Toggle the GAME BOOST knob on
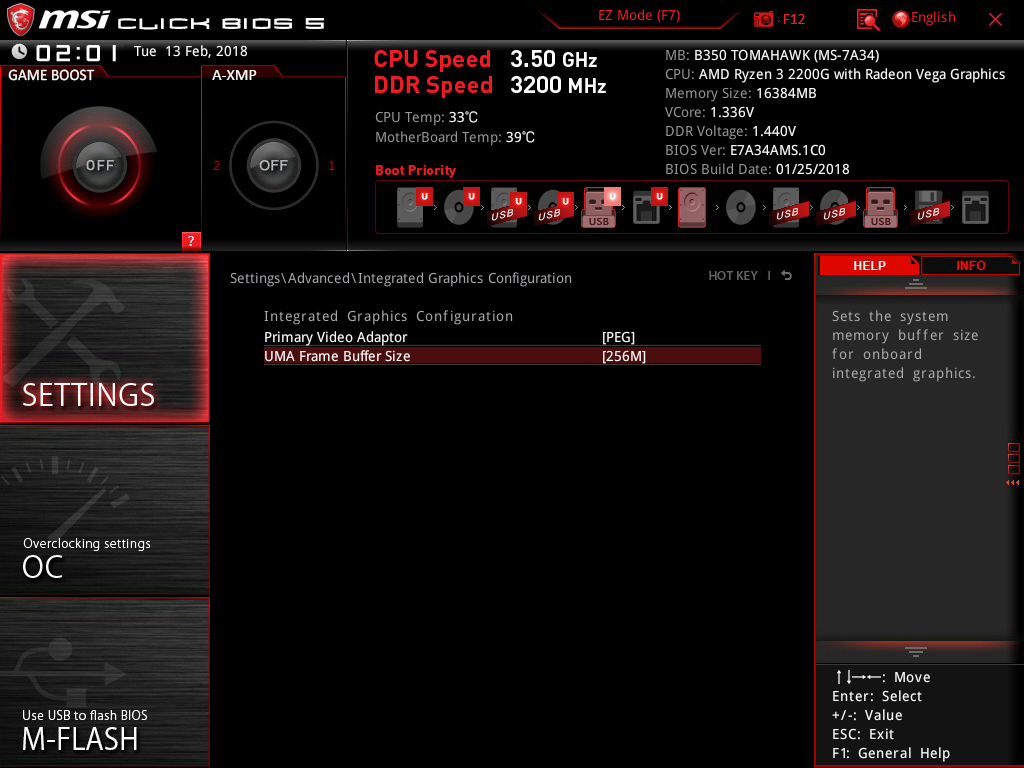The width and height of the screenshot is (1024, 768). 99,165
